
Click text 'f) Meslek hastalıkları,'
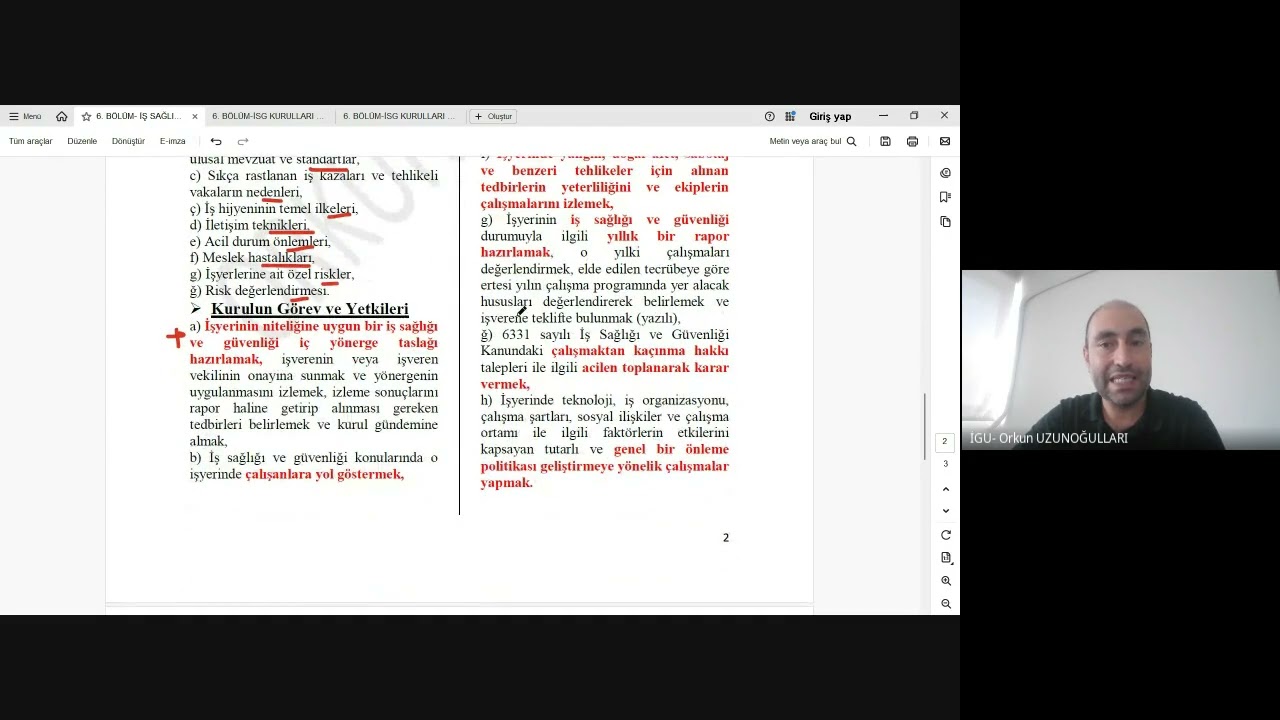(x=252, y=257)
